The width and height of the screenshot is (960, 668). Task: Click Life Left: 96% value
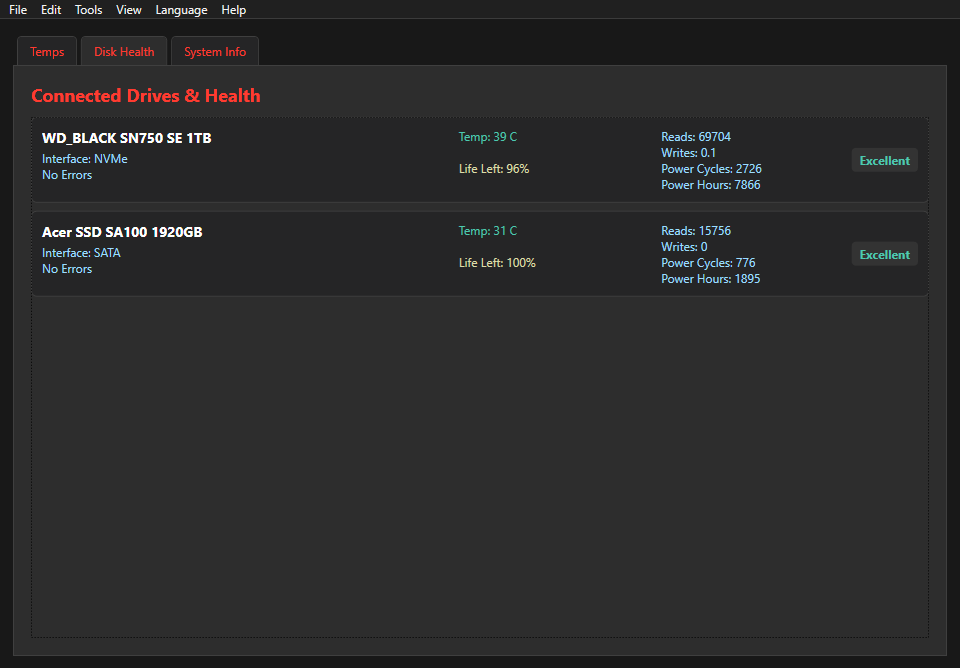[x=494, y=168]
